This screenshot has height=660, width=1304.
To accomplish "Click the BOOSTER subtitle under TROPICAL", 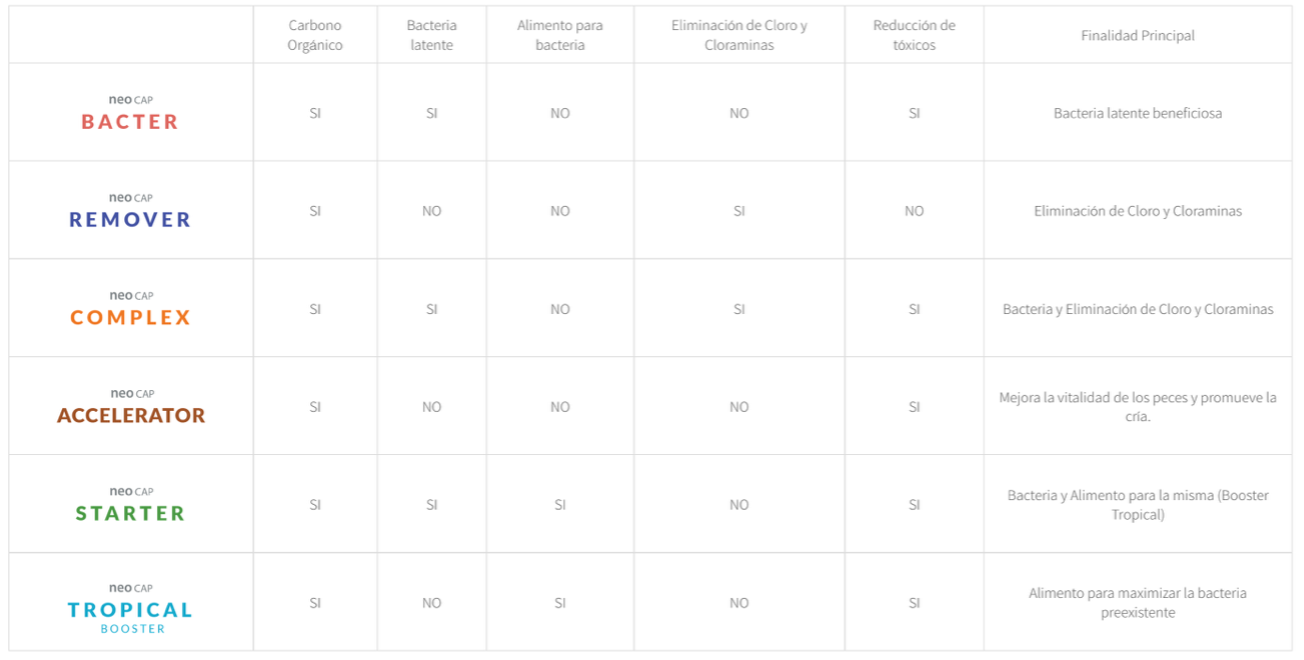I will [x=132, y=629].
